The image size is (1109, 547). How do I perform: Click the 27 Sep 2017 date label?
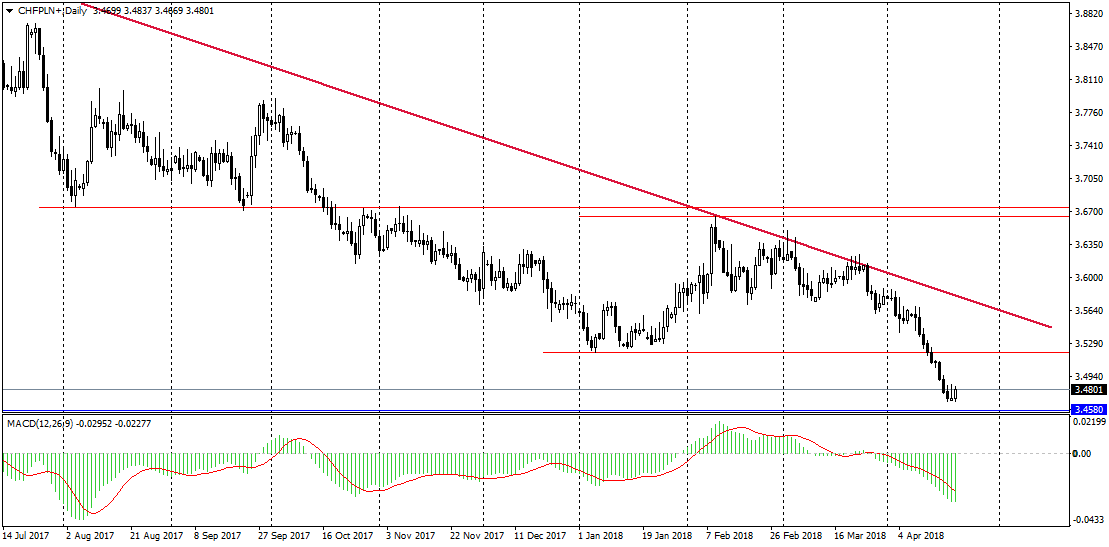tap(284, 536)
